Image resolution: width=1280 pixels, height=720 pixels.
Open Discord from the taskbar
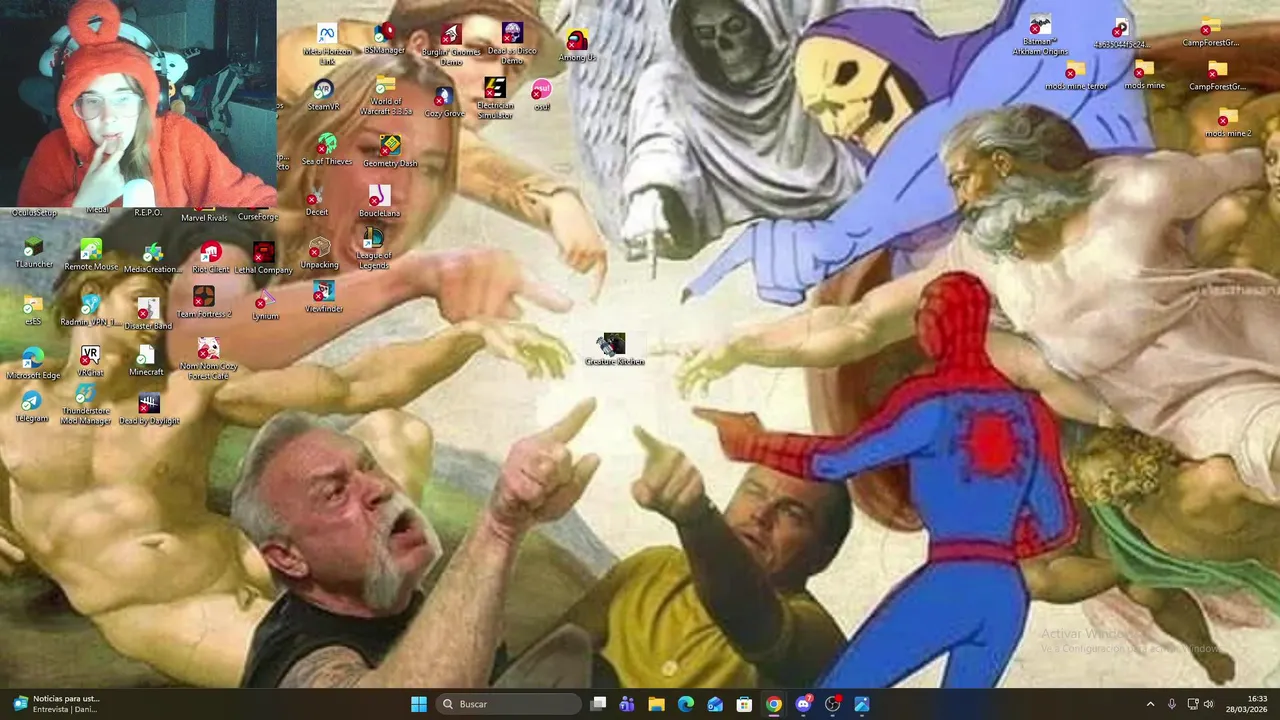(x=803, y=704)
